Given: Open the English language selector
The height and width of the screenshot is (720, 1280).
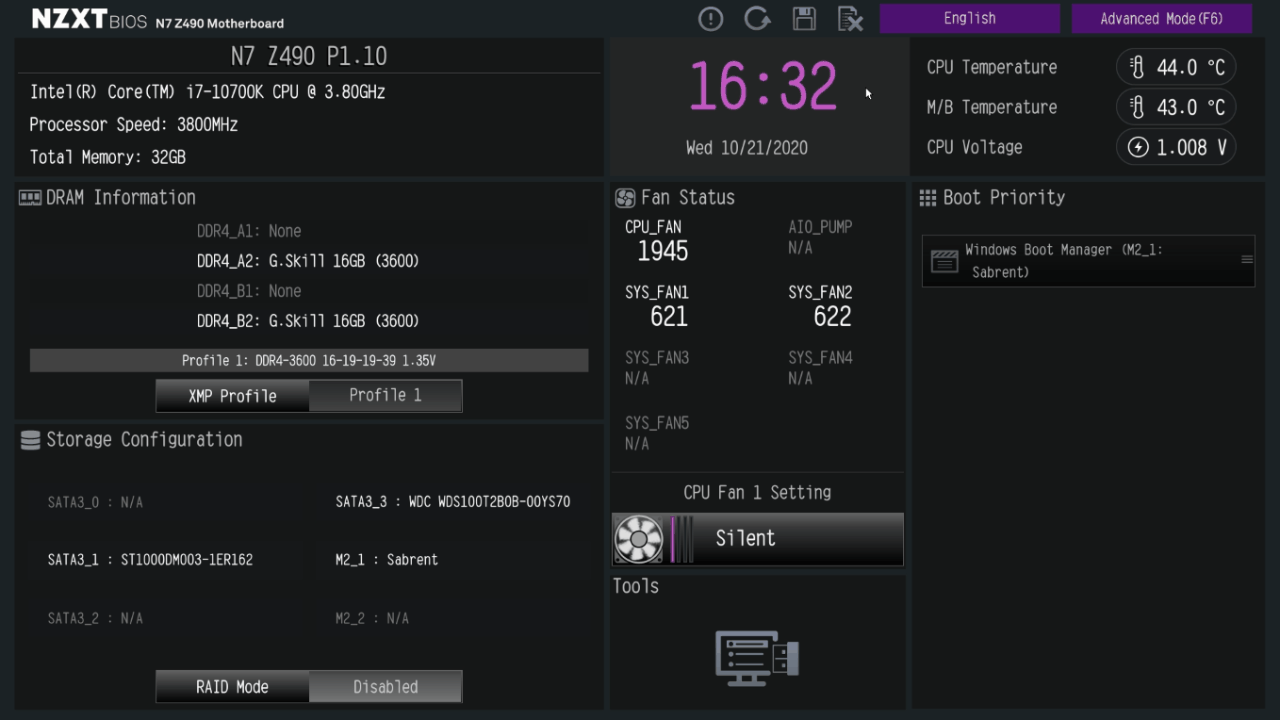Looking at the screenshot, I should click(x=969, y=18).
